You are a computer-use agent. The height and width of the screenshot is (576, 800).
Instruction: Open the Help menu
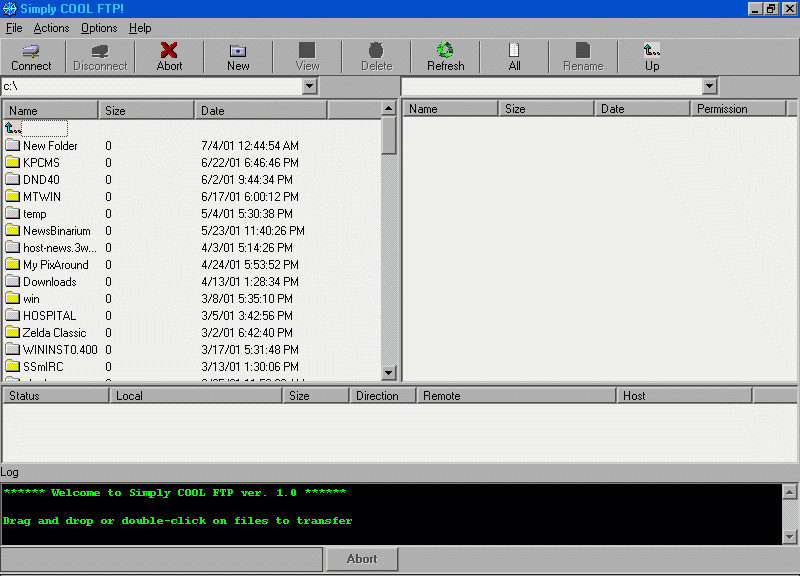coord(140,28)
